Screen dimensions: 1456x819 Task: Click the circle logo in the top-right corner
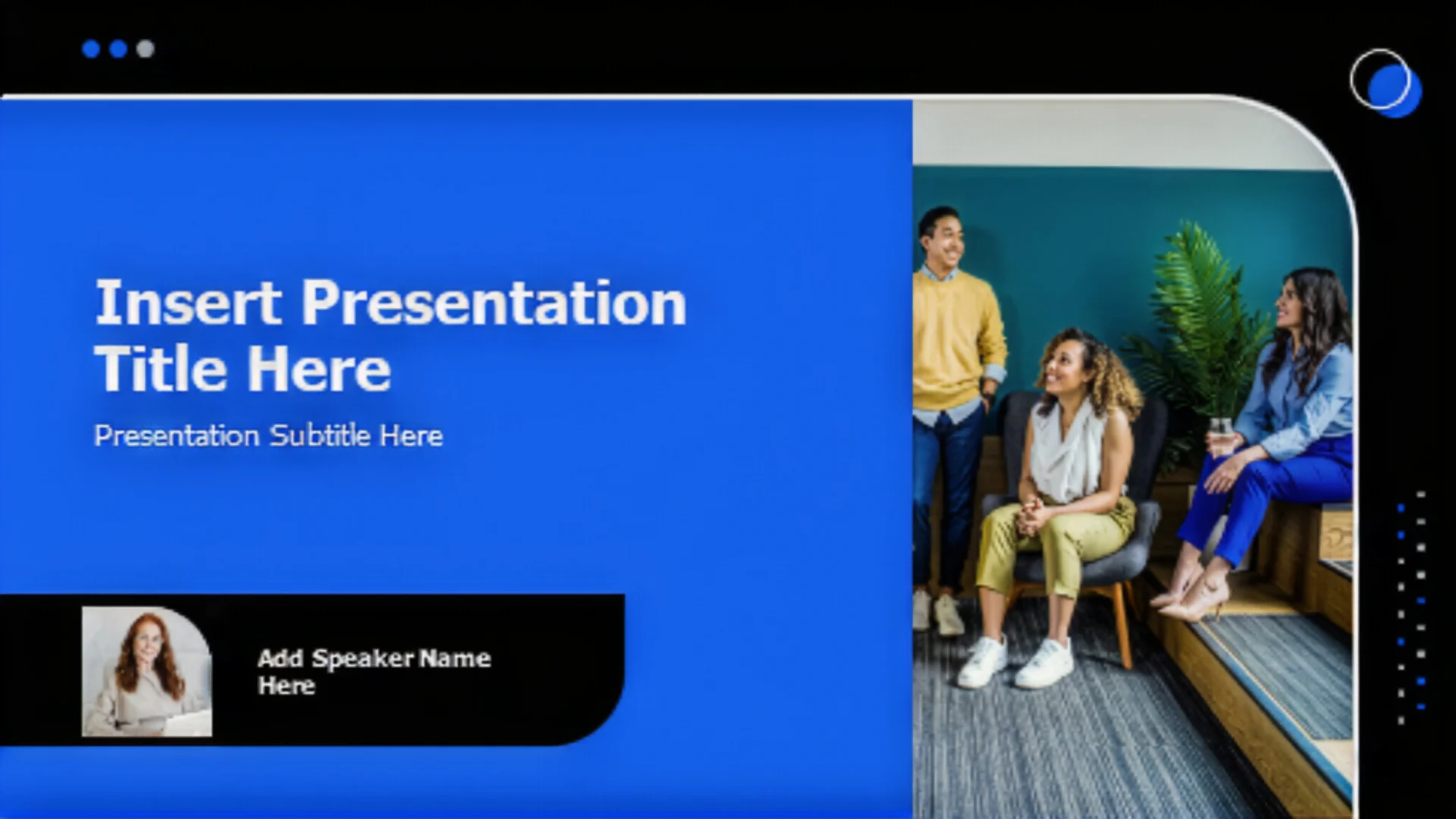(x=1385, y=83)
